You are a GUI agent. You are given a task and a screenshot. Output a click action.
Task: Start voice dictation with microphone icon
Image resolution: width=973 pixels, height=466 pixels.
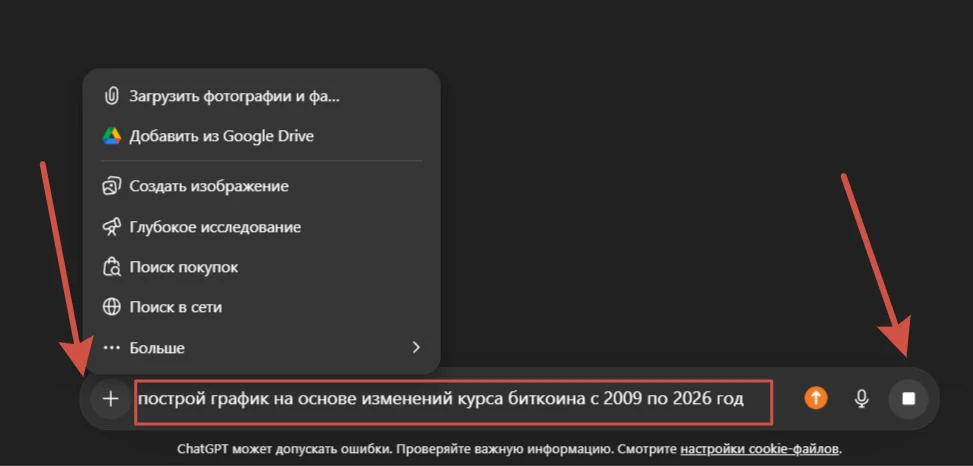[861, 398]
